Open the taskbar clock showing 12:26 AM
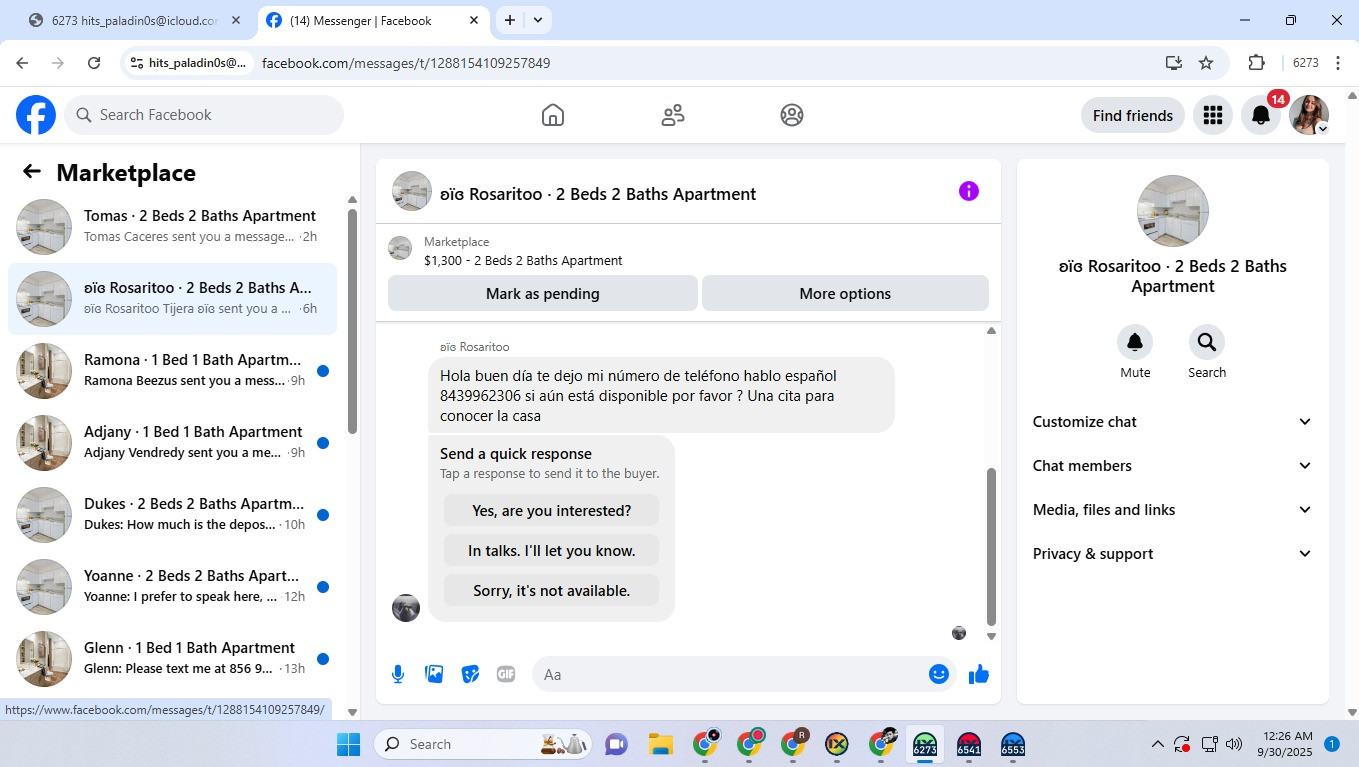This screenshot has width=1359, height=767. pyautogui.click(x=1287, y=743)
